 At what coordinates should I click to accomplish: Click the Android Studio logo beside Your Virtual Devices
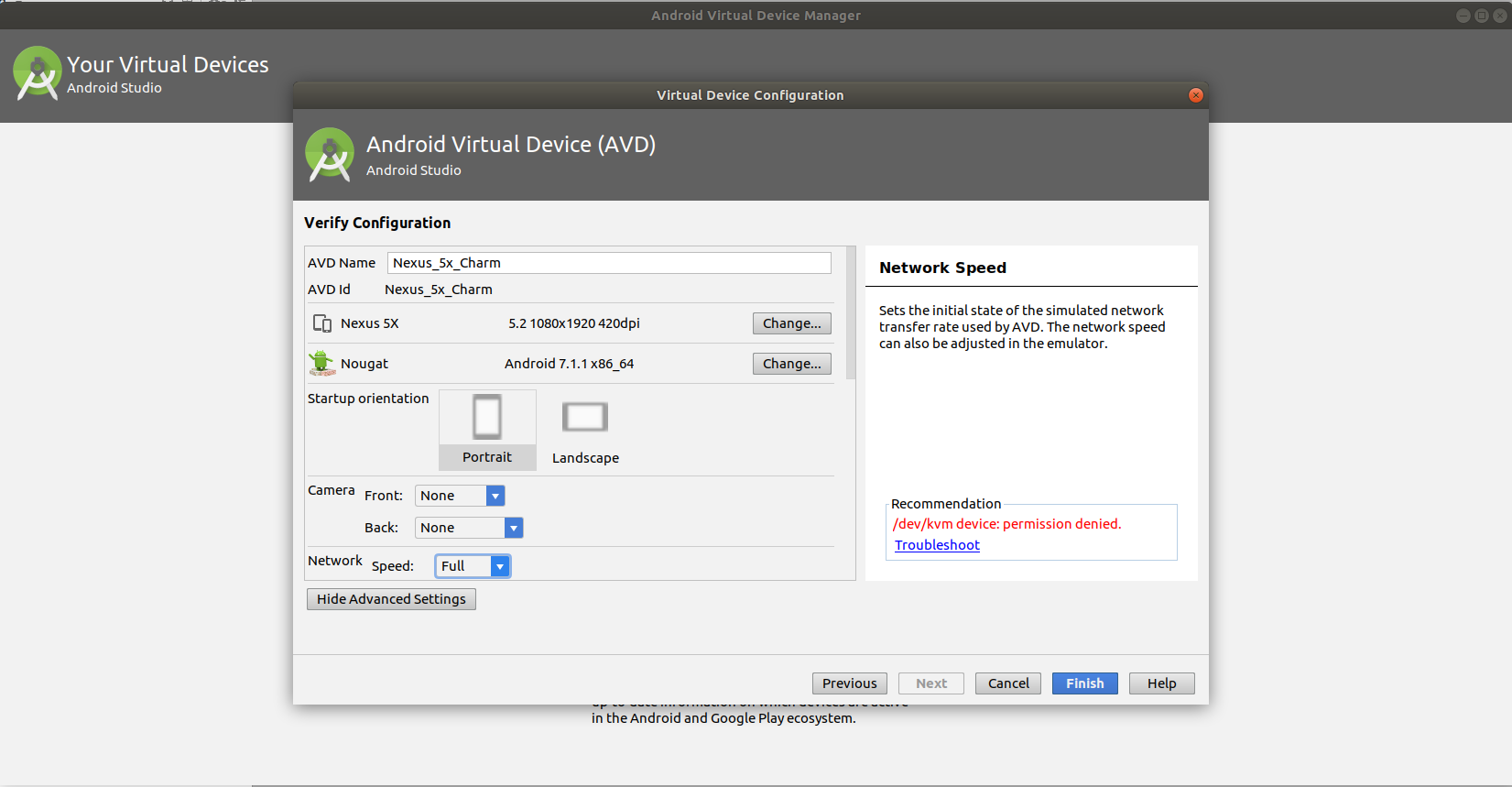(x=38, y=72)
